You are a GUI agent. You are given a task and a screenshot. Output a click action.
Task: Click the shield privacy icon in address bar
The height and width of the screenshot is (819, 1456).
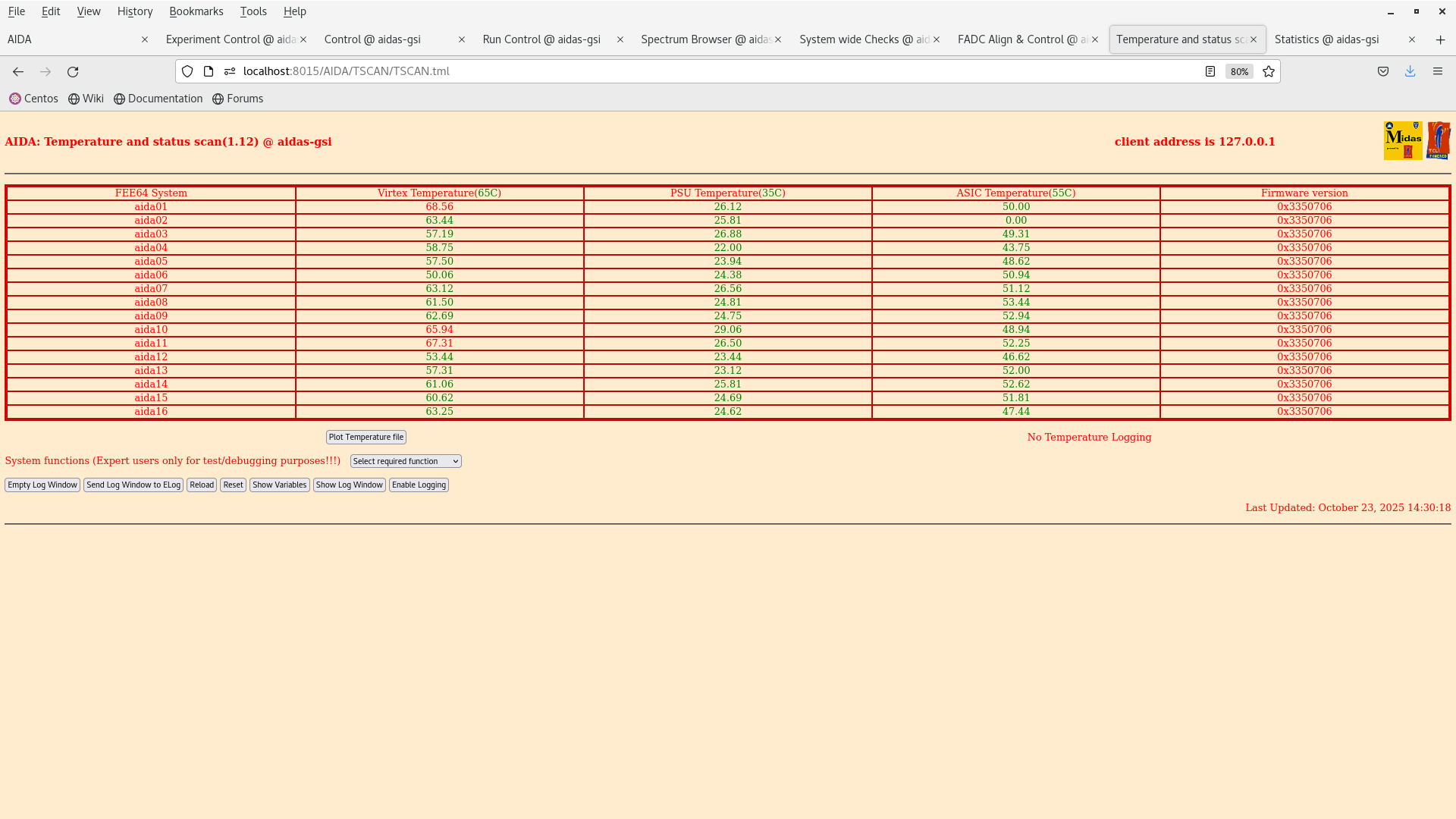point(187,71)
